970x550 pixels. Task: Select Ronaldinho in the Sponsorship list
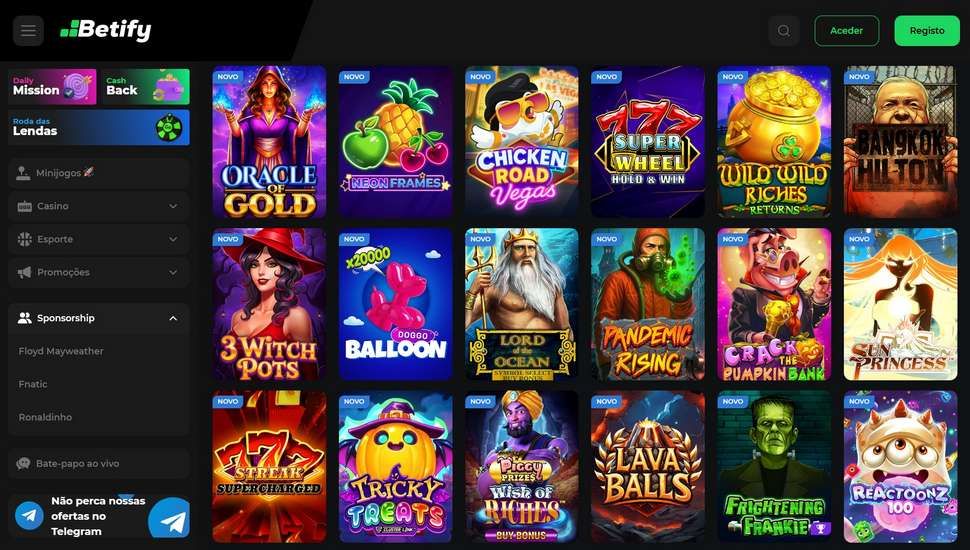(x=45, y=417)
